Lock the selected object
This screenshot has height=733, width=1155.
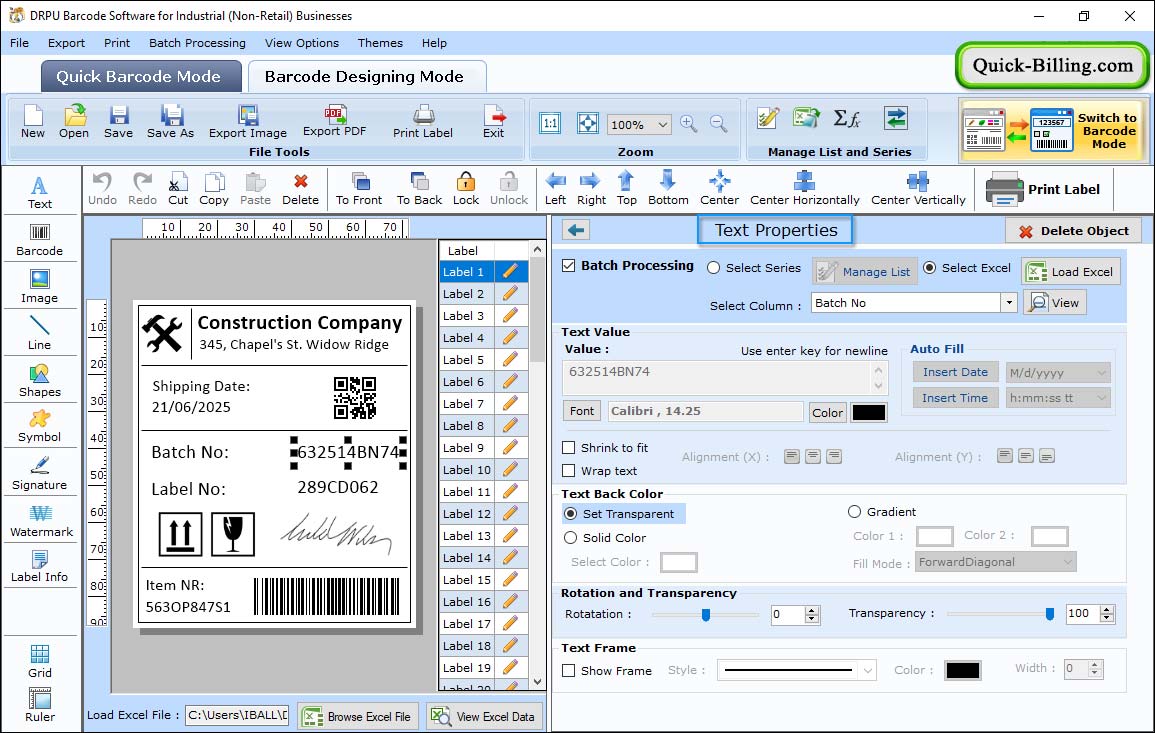tap(466, 189)
